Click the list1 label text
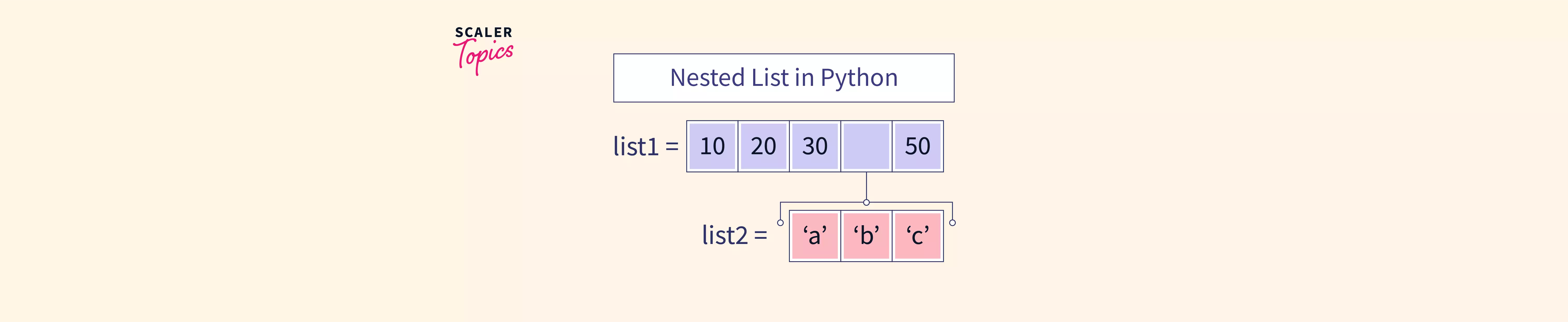The width and height of the screenshot is (1568, 322). pyautogui.click(x=636, y=147)
